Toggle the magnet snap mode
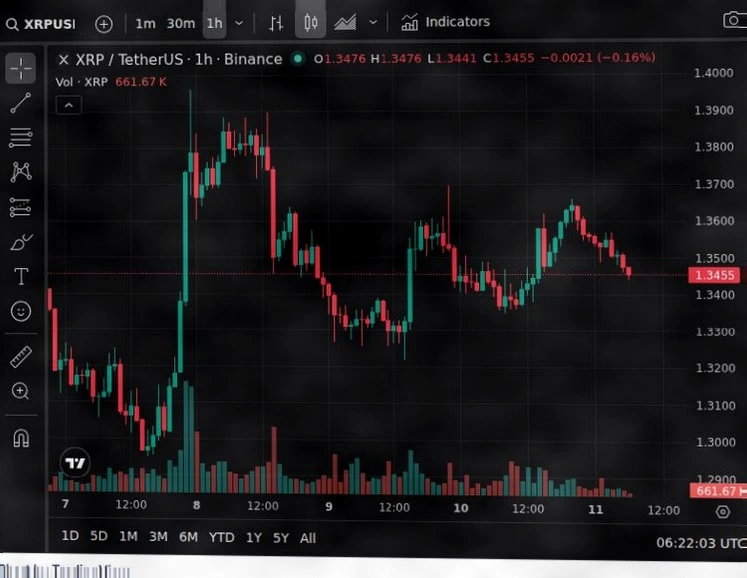This screenshot has height=578, width=747. coord(21,438)
